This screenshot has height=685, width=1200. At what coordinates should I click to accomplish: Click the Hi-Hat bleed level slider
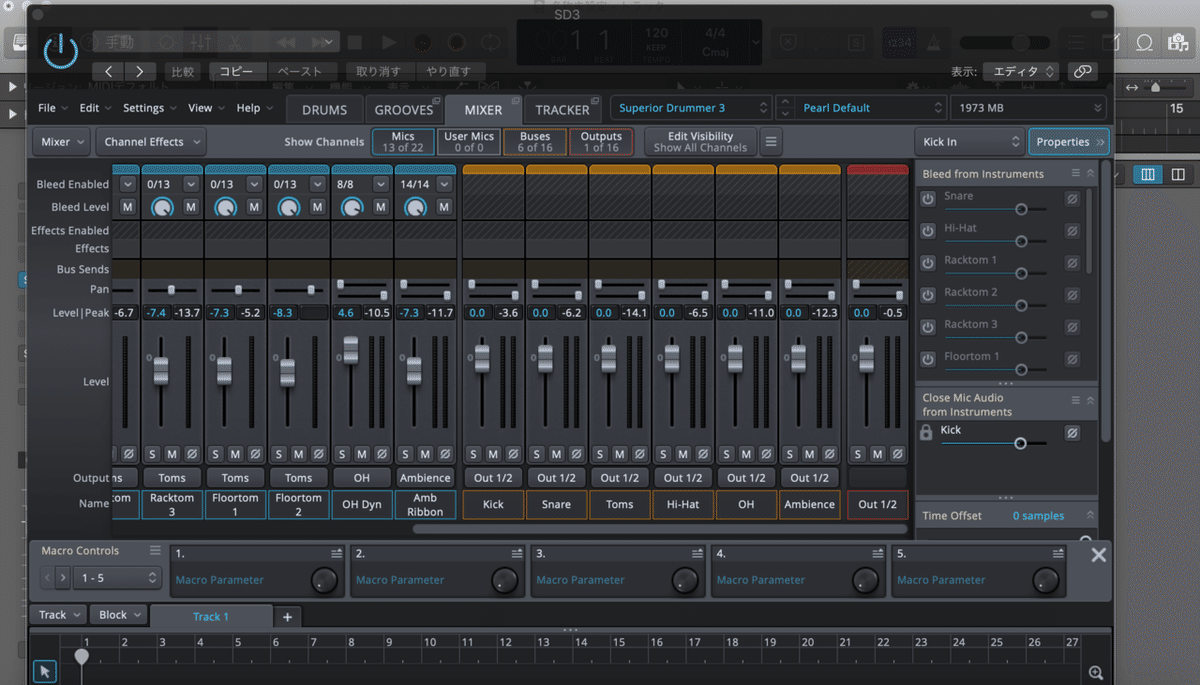point(1020,240)
